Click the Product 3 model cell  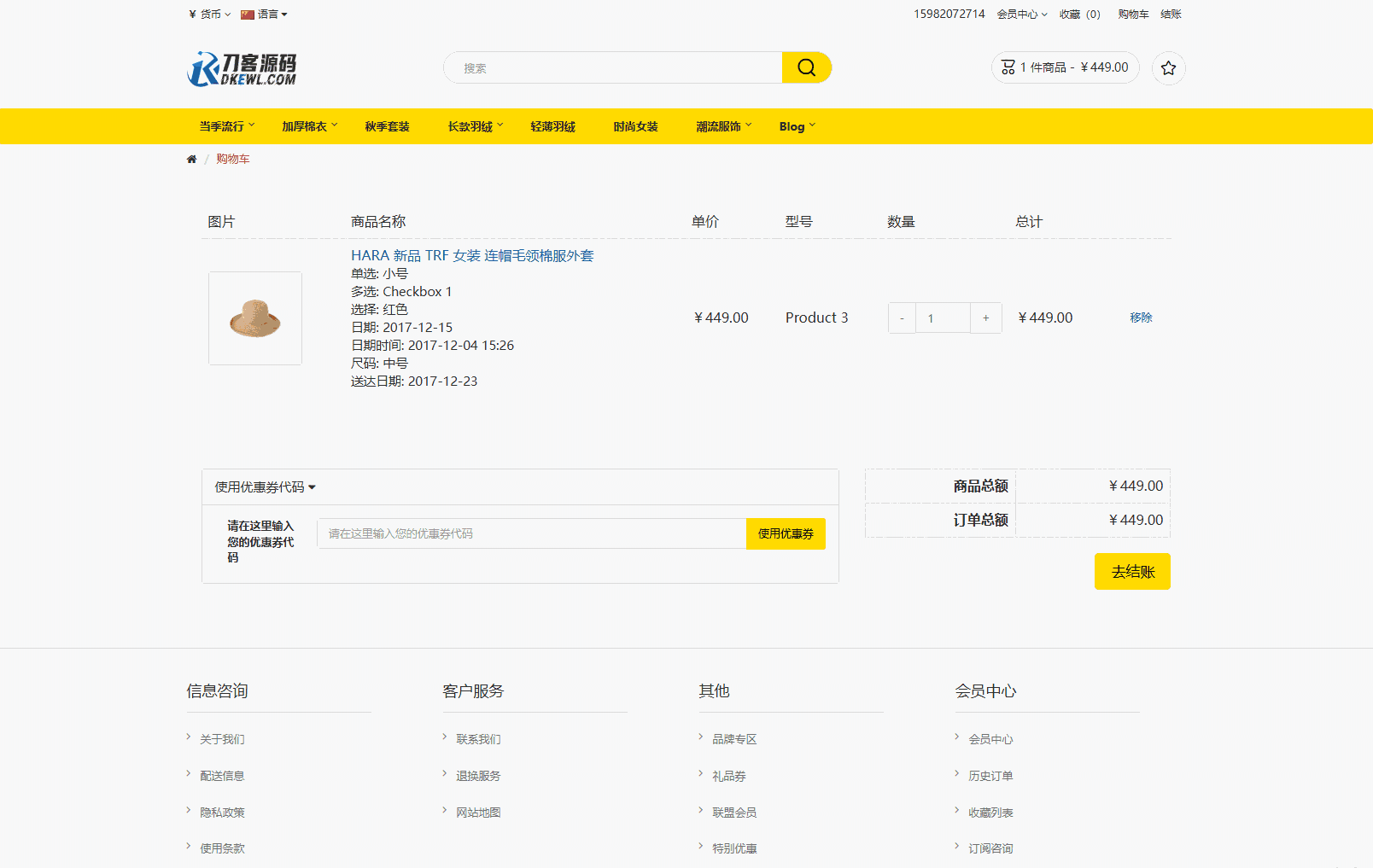tap(817, 318)
